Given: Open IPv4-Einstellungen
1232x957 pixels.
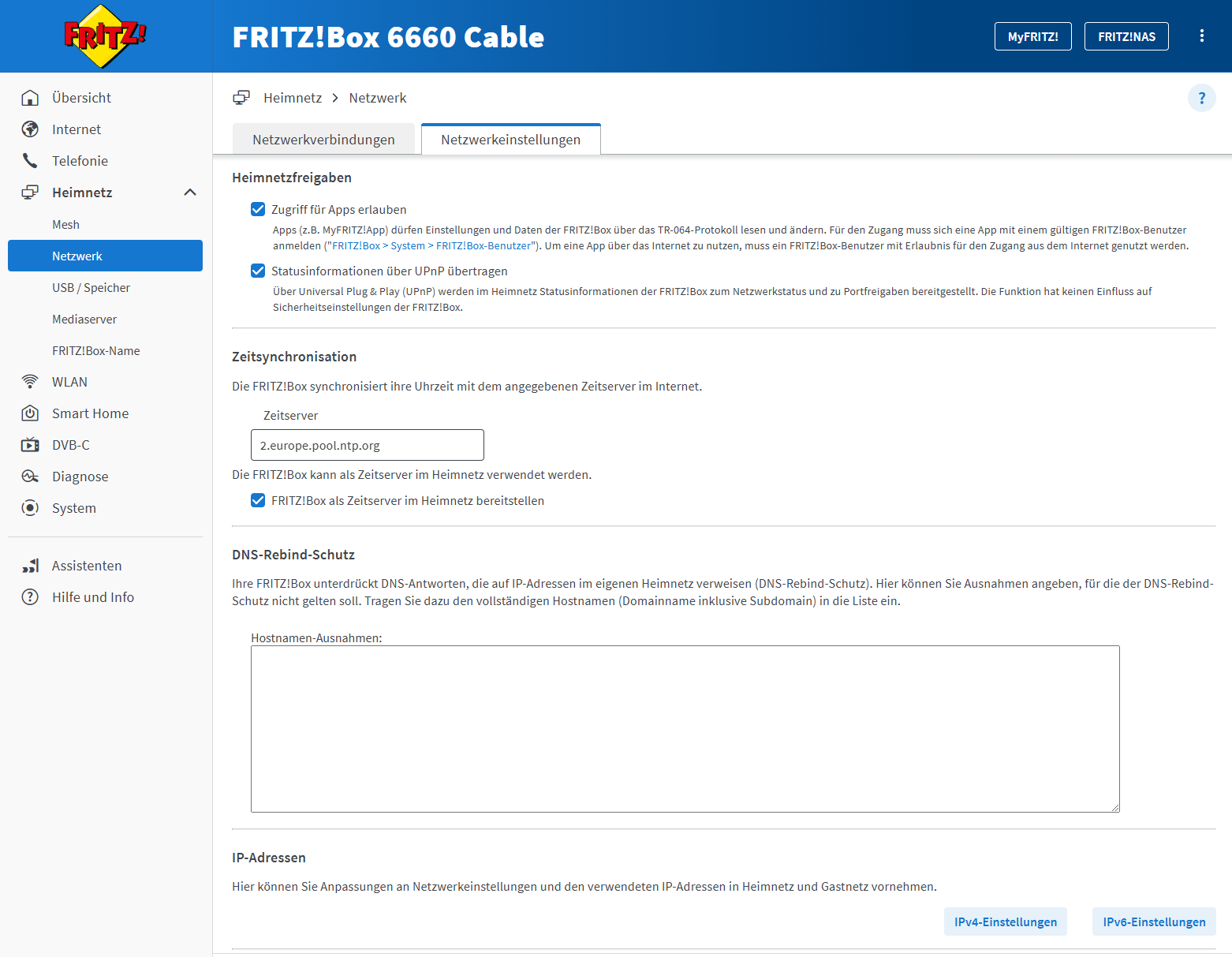Looking at the screenshot, I should pyautogui.click(x=1005, y=921).
